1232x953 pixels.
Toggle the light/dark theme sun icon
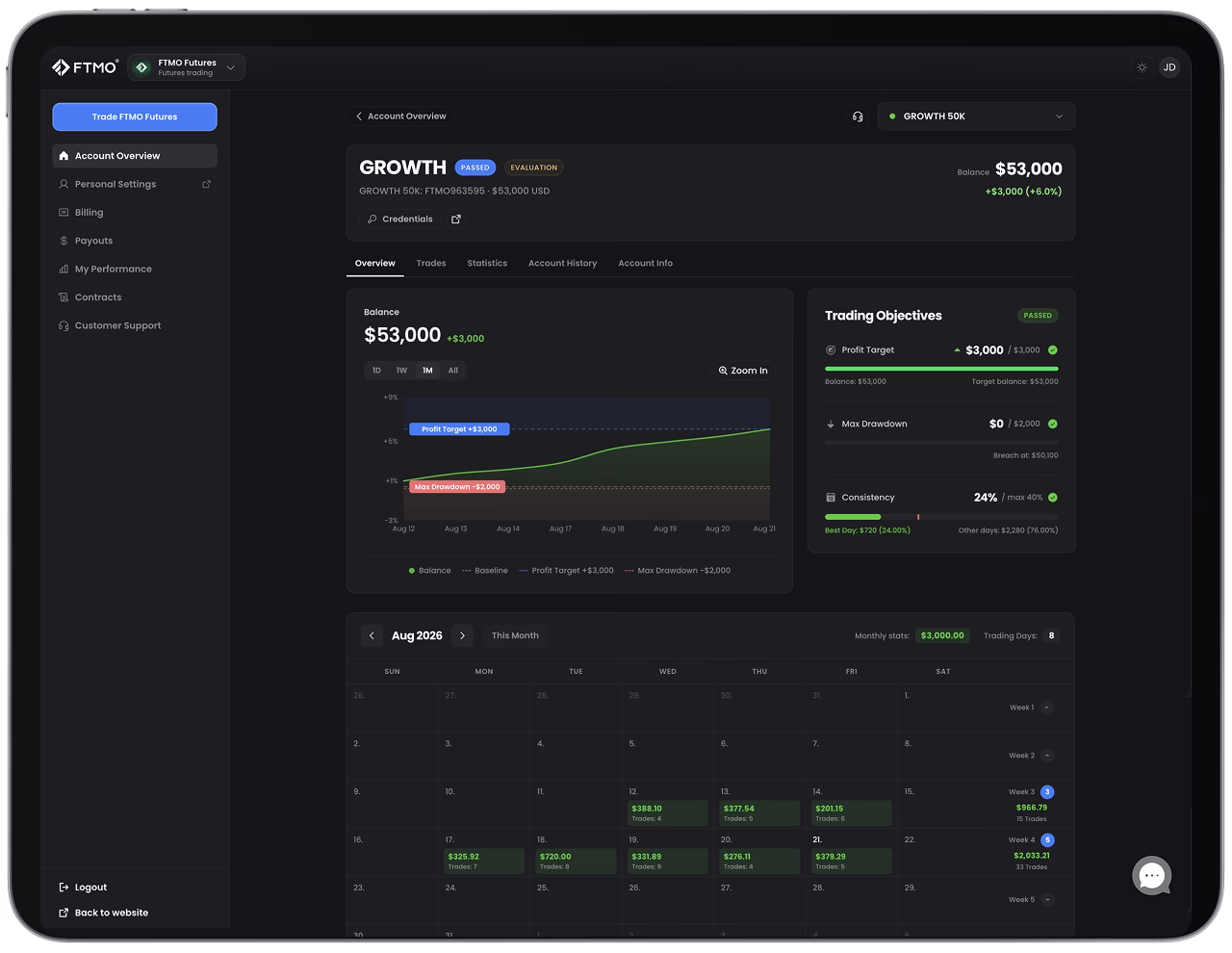(1142, 67)
